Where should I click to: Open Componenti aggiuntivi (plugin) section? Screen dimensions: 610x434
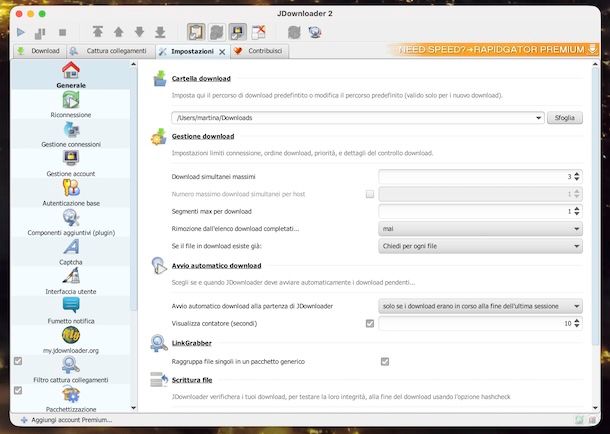coord(71,222)
